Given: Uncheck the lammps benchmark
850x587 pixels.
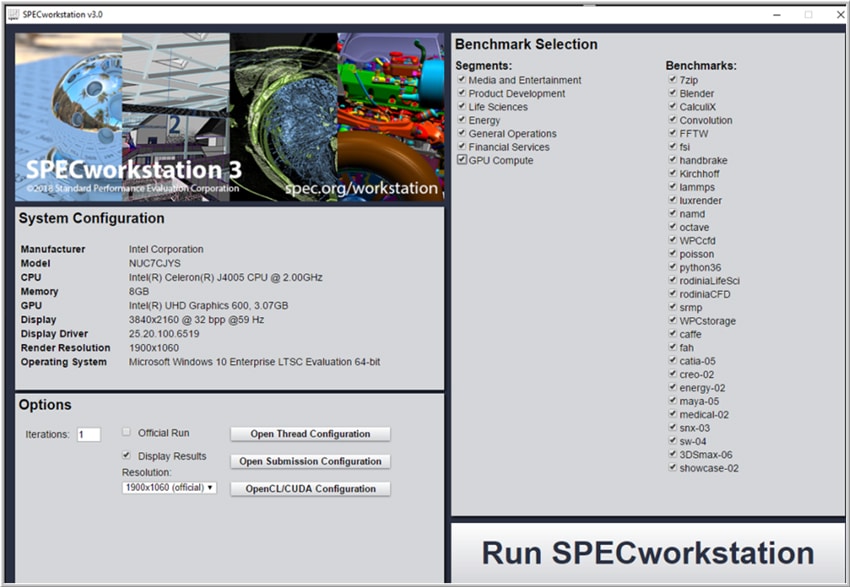Looking at the screenshot, I should coord(673,186).
